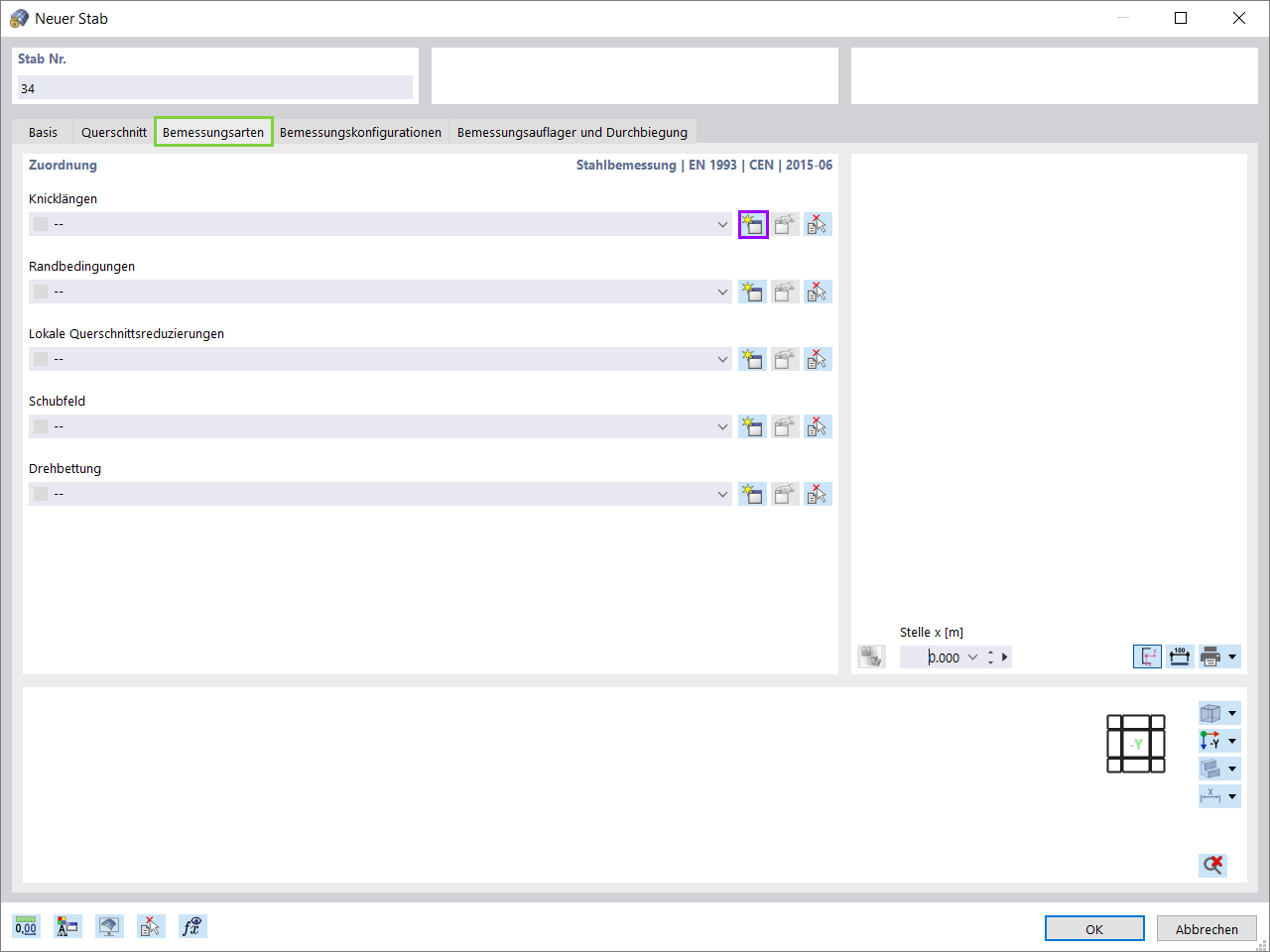The image size is (1270, 952).
Task: Pick Schubfeld from model icon
Action: (x=818, y=427)
